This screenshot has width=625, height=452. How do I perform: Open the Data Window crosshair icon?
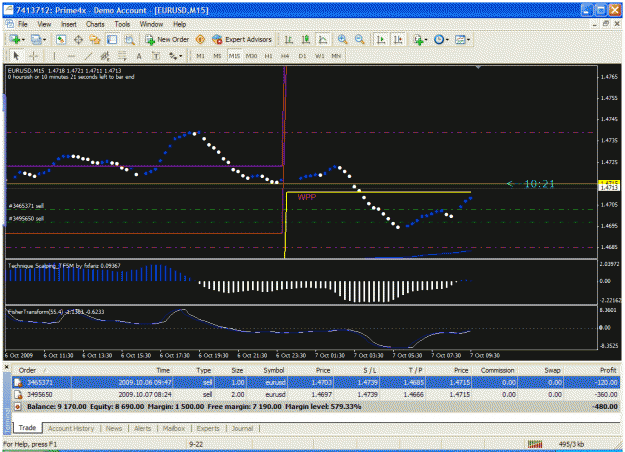(78, 39)
